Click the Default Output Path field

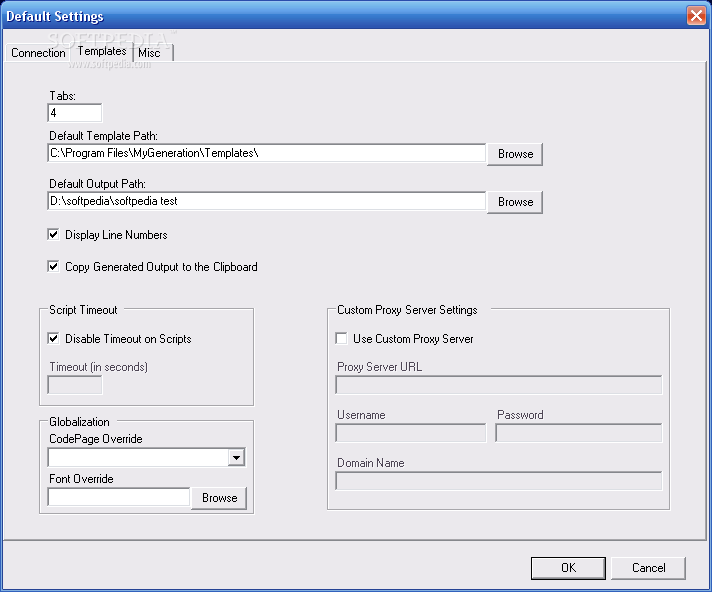(267, 201)
